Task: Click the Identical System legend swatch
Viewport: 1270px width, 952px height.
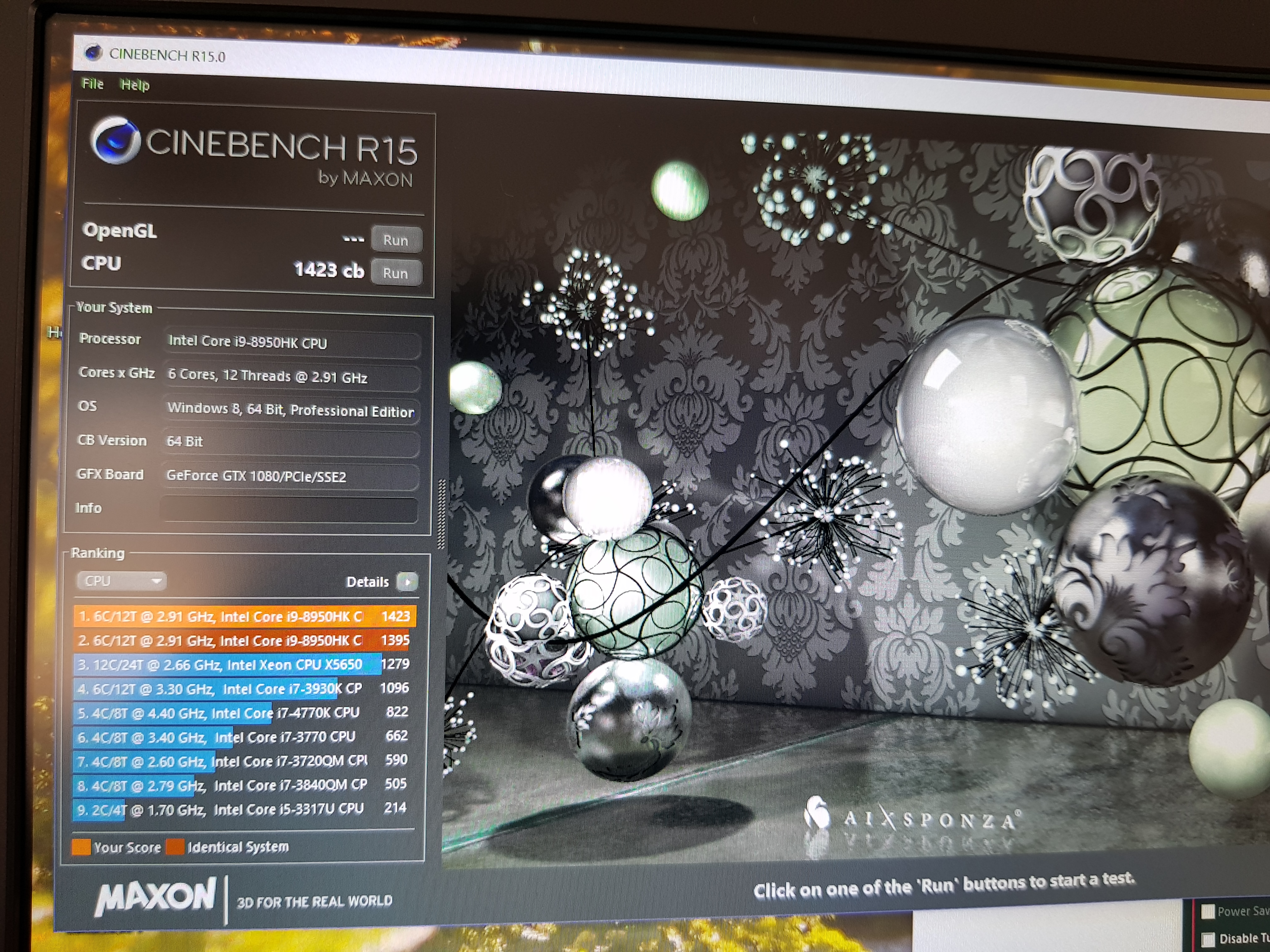Action: 175,847
